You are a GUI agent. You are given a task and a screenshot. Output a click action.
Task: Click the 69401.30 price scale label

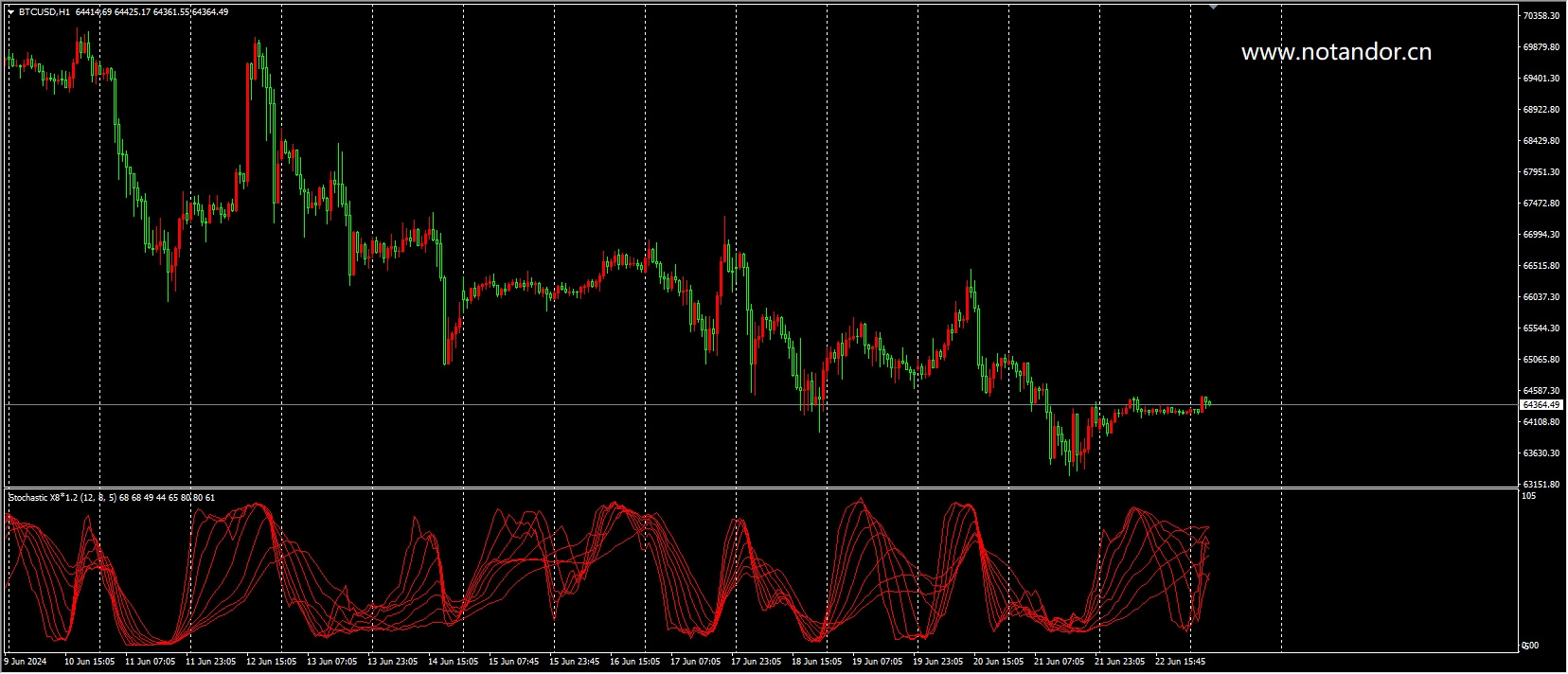[x=1541, y=79]
